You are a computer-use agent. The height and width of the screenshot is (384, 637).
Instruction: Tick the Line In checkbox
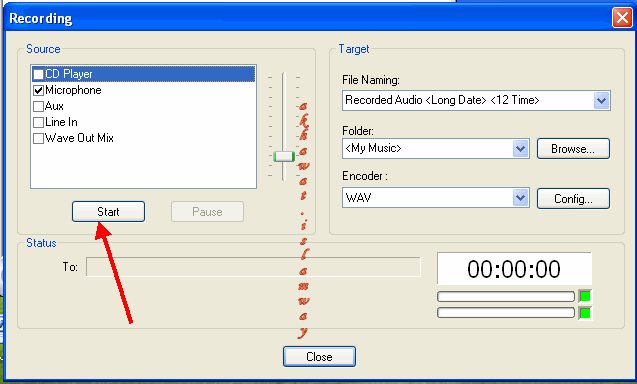click(38, 122)
